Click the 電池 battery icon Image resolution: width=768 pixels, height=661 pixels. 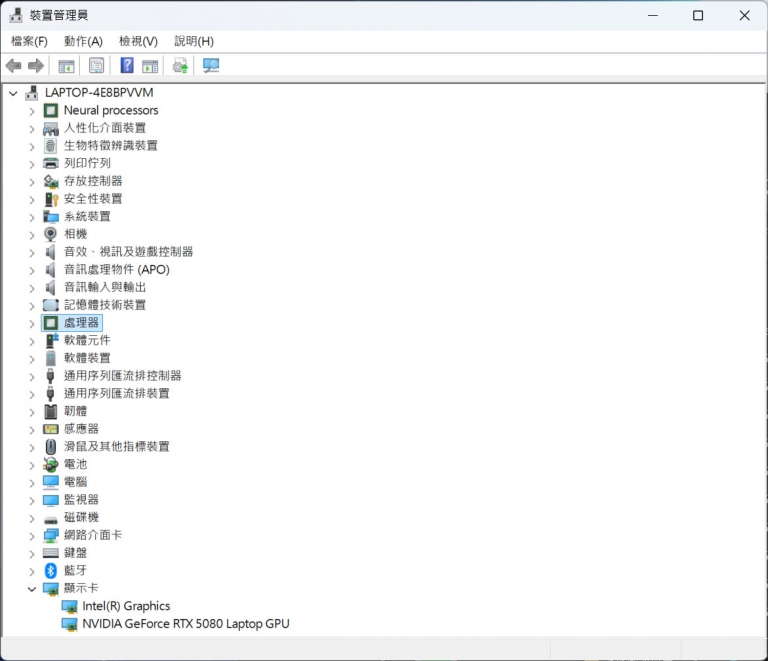point(50,464)
